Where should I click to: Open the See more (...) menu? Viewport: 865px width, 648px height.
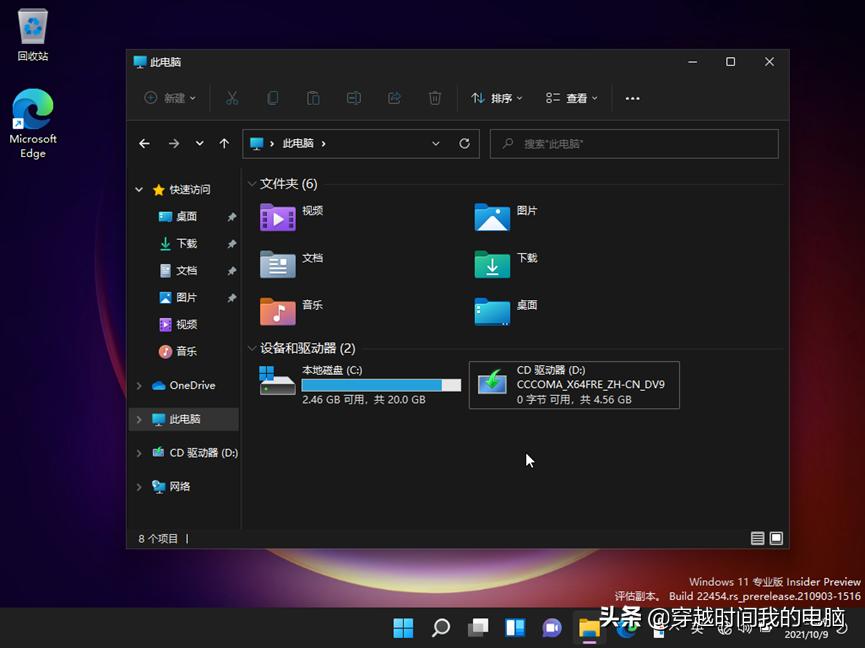click(x=632, y=97)
